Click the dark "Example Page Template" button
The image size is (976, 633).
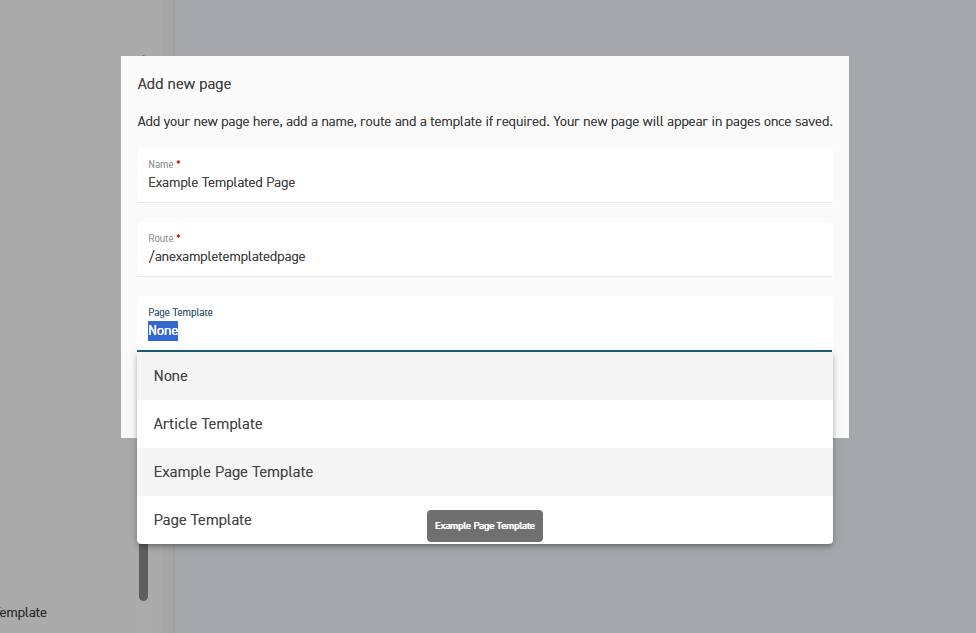484,525
